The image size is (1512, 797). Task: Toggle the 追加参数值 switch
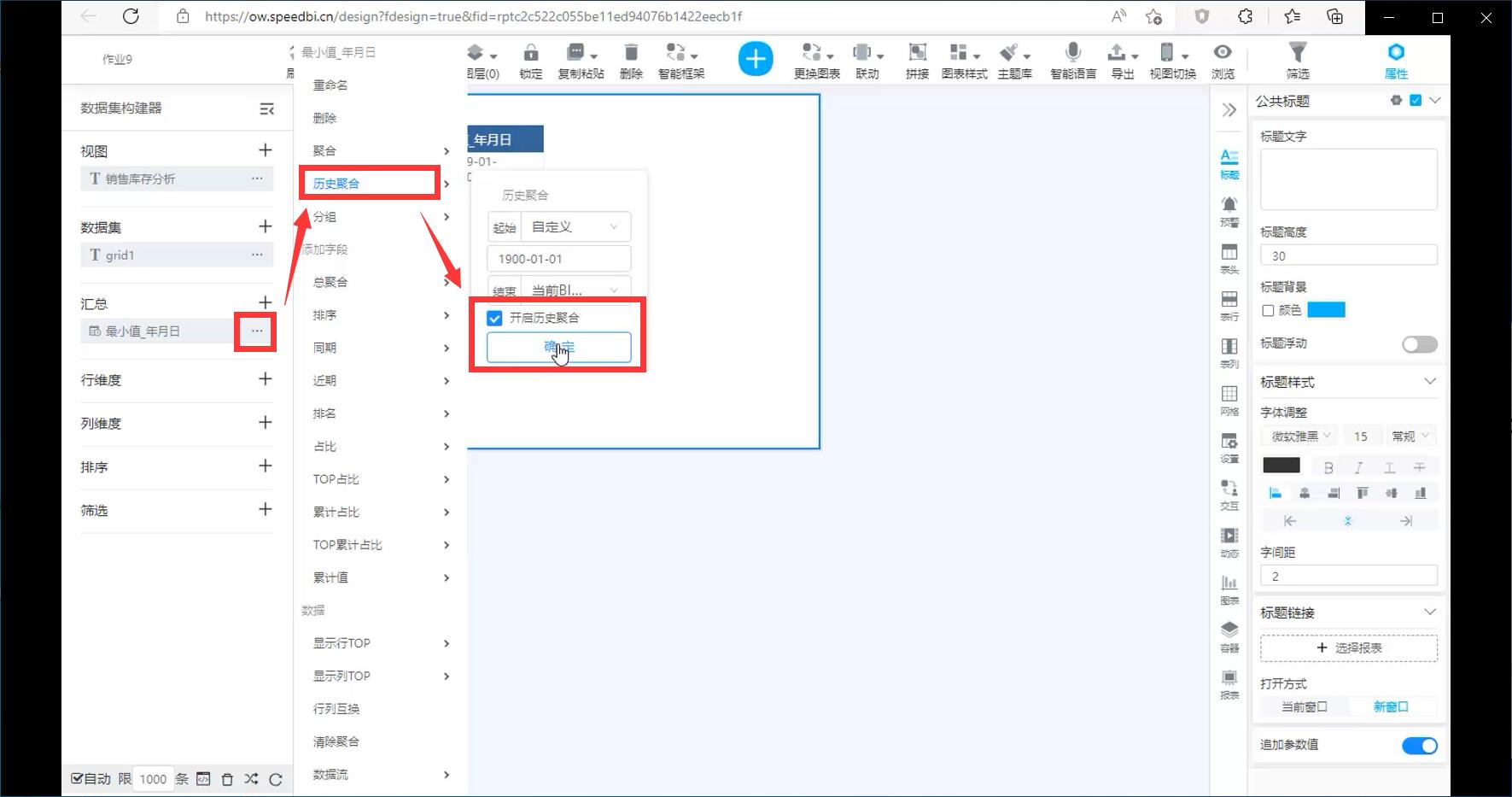tap(1419, 746)
